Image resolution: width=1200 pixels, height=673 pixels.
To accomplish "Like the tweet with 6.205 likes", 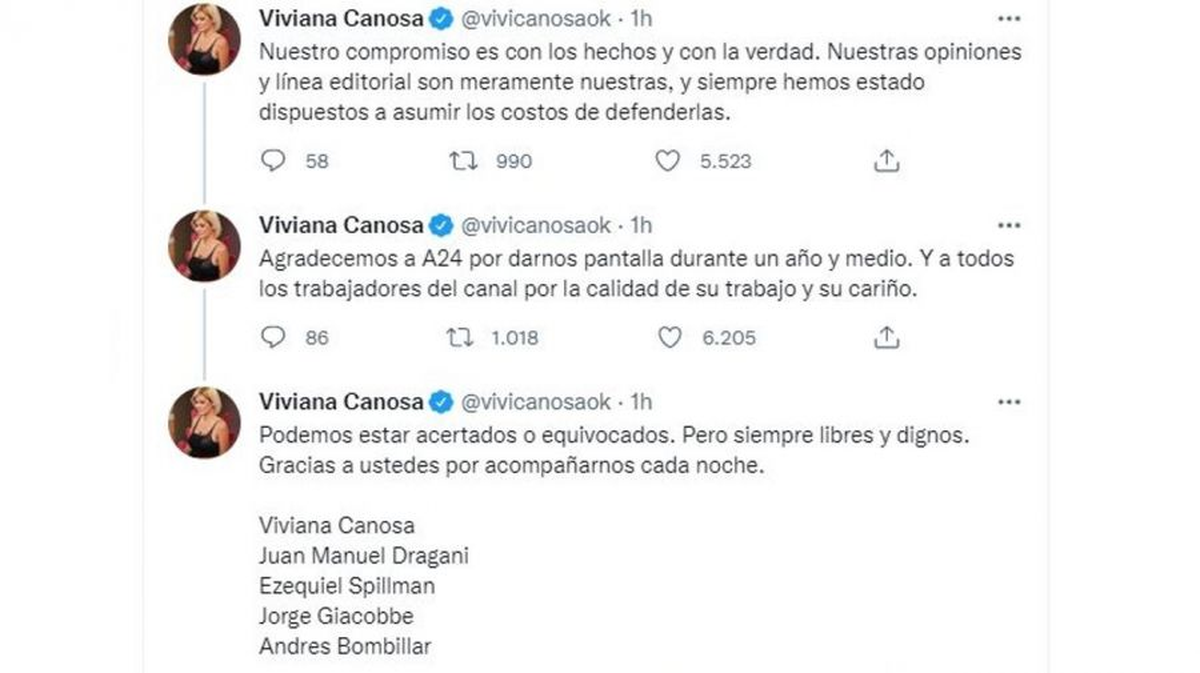I will pos(669,338).
